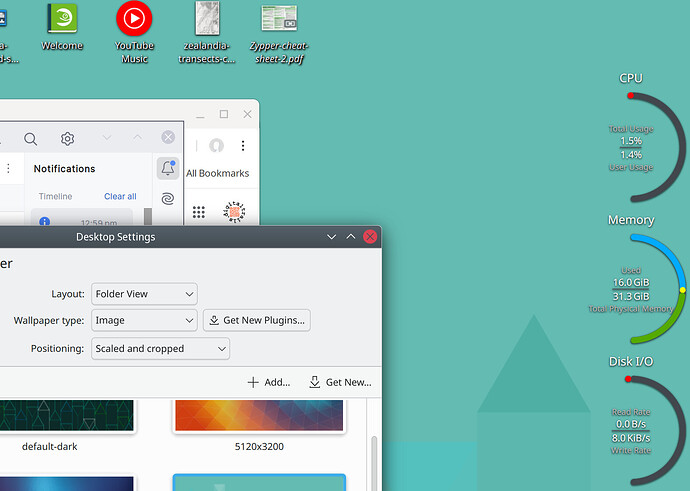
Task: Open the Wallpaper type dropdown showing Image
Action: pos(144,320)
